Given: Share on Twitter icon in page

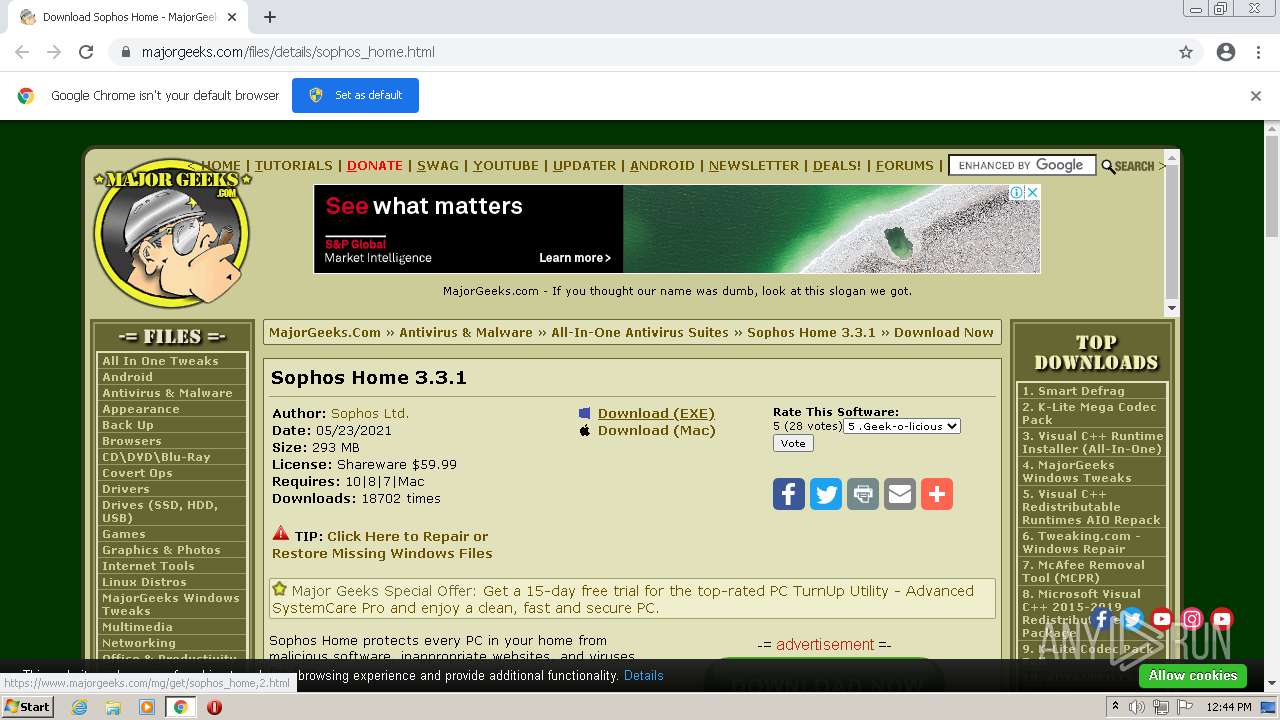Looking at the screenshot, I should point(826,494).
